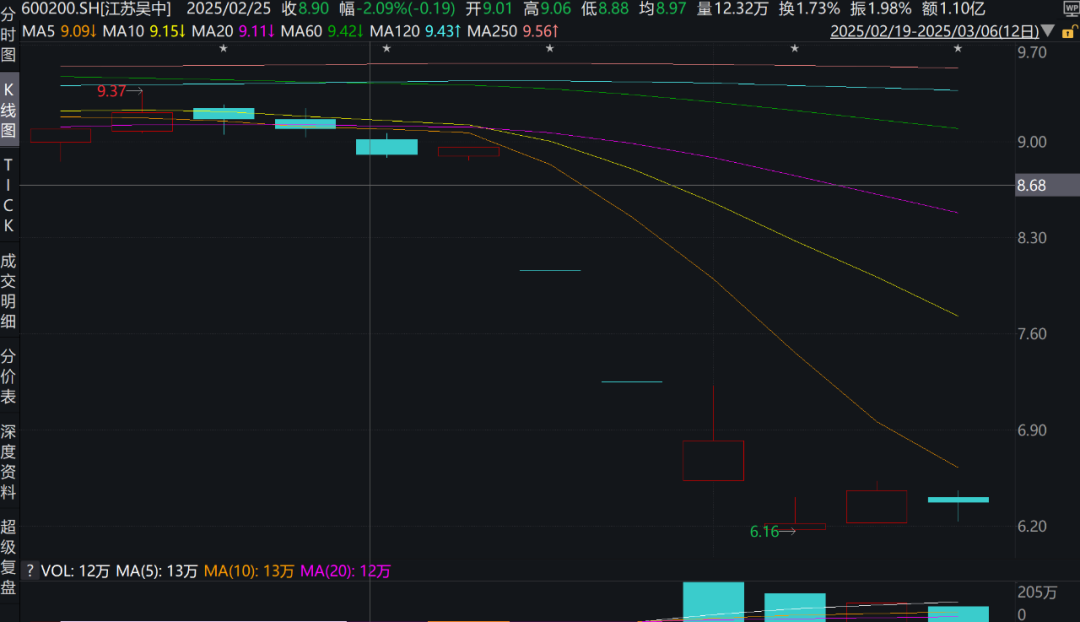Switch to the 分时图 tab
The width and height of the screenshot is (1080, 622).
pos(9,31)
